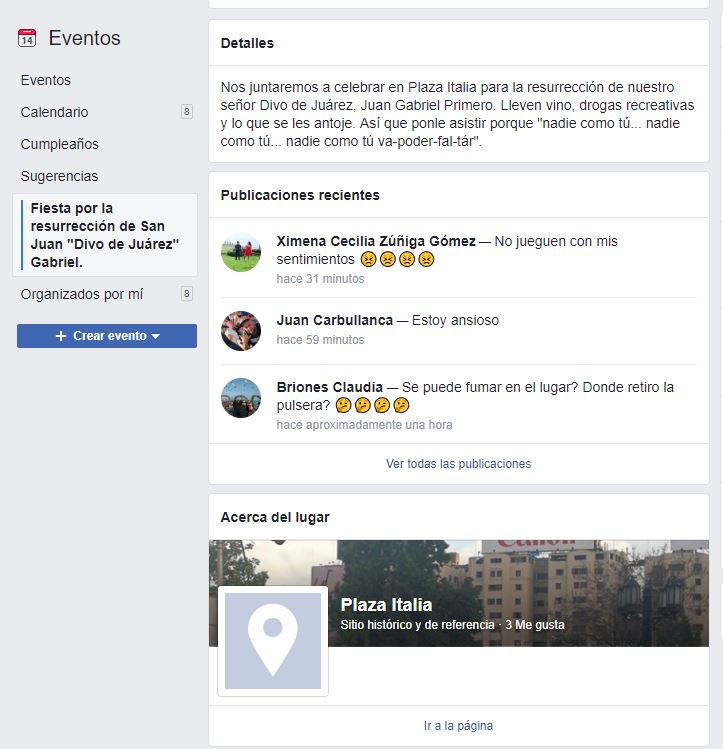Expand the Crear evento dropdown arrow

[155, 336]
